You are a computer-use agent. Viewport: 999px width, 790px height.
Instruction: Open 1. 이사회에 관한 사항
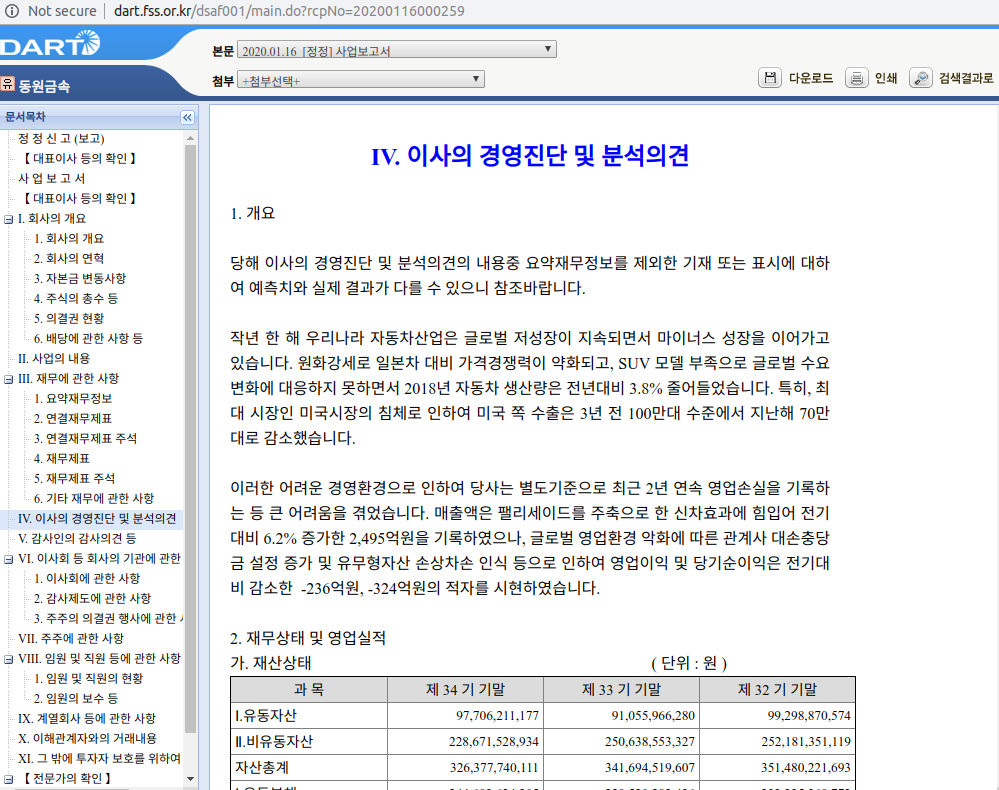pyautogui.click(x=87, y=578)
